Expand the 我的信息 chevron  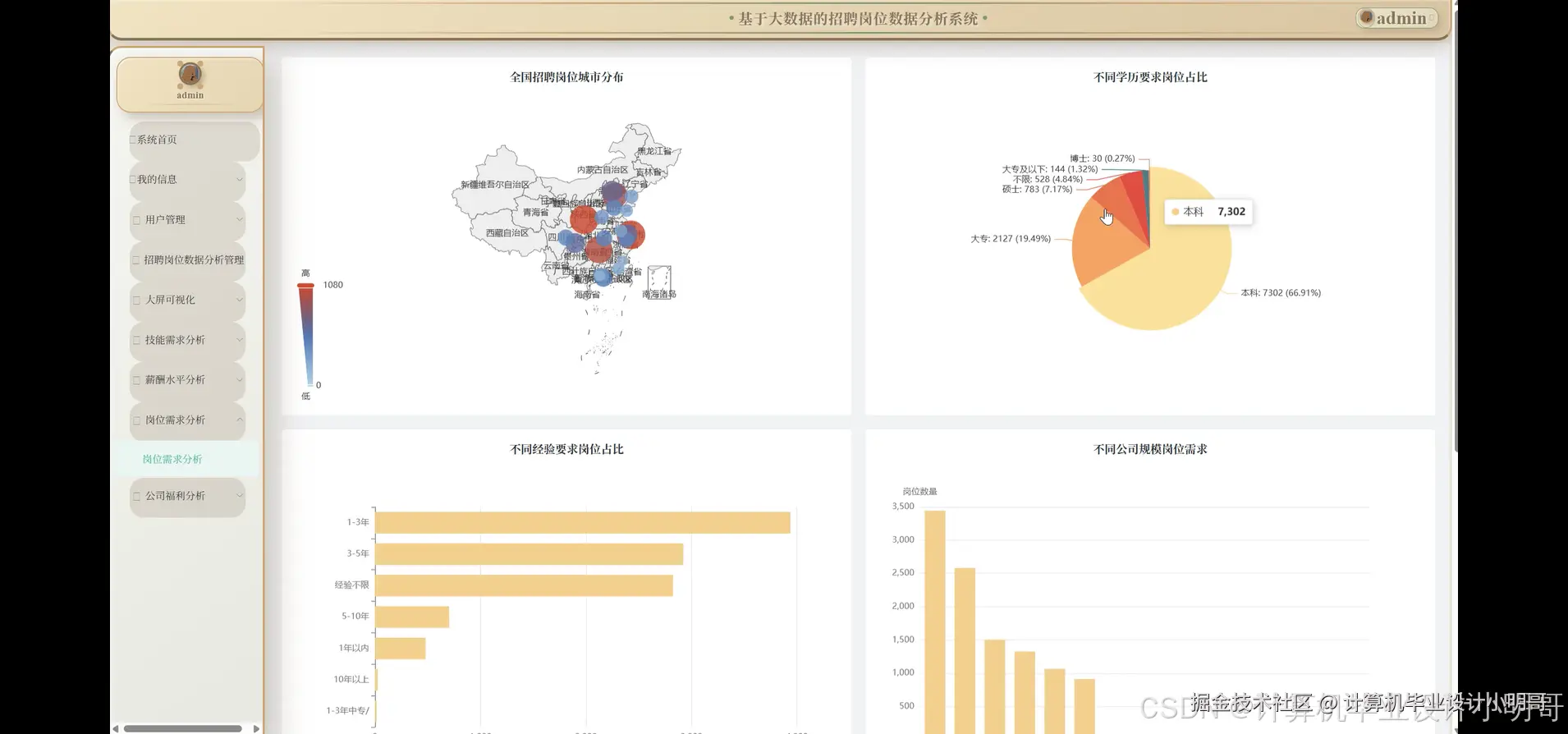point(240,179)
